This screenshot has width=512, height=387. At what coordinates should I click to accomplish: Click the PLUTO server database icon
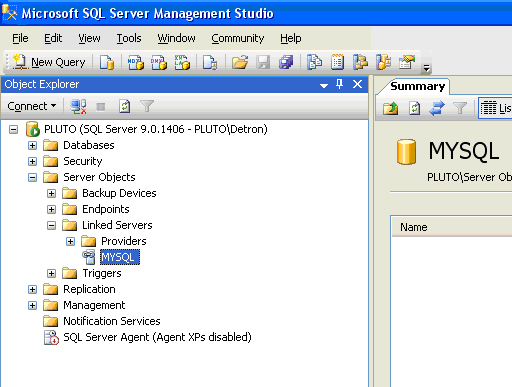point(33,129)
